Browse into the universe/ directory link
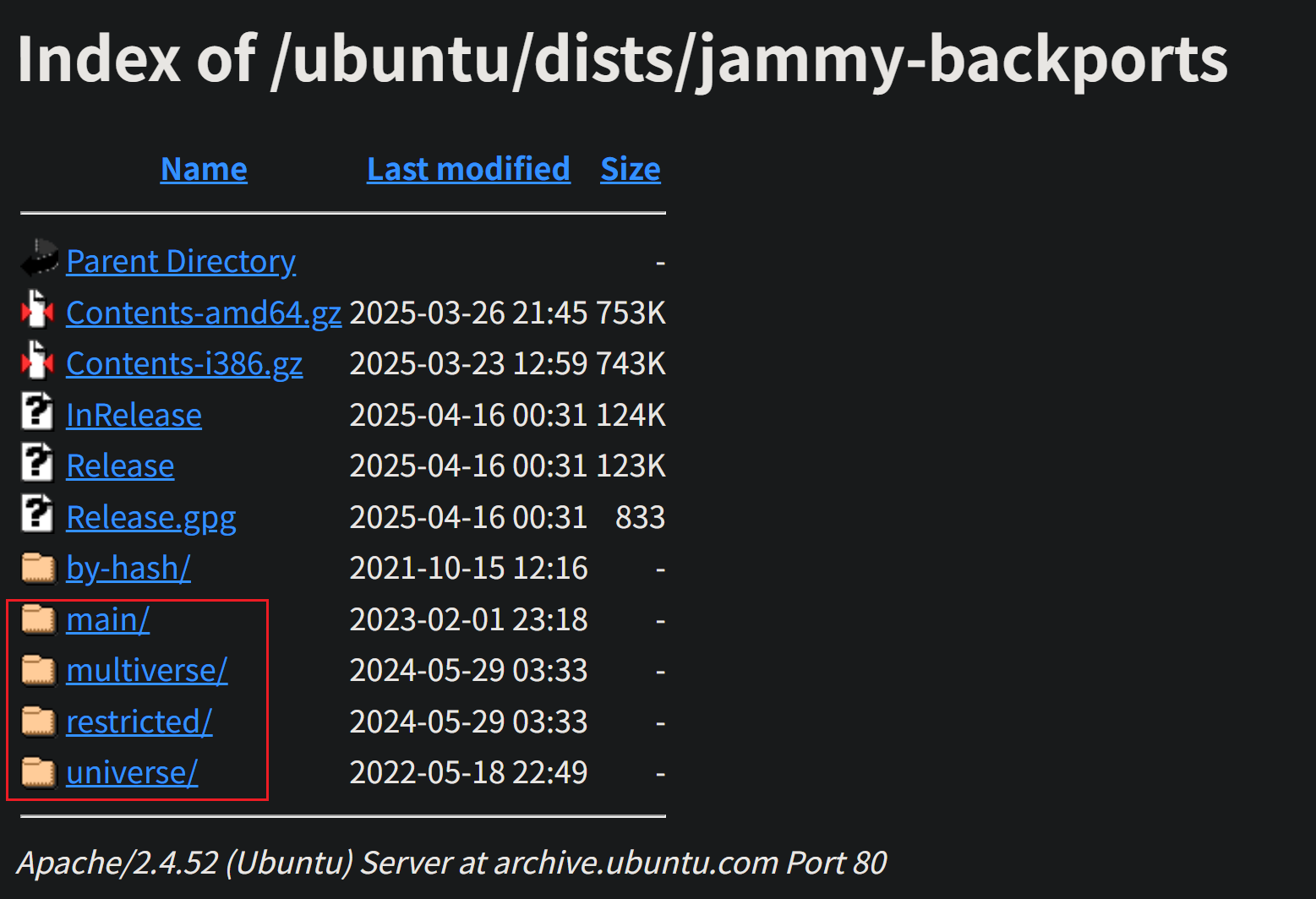1316x899 pixels. 132,773
